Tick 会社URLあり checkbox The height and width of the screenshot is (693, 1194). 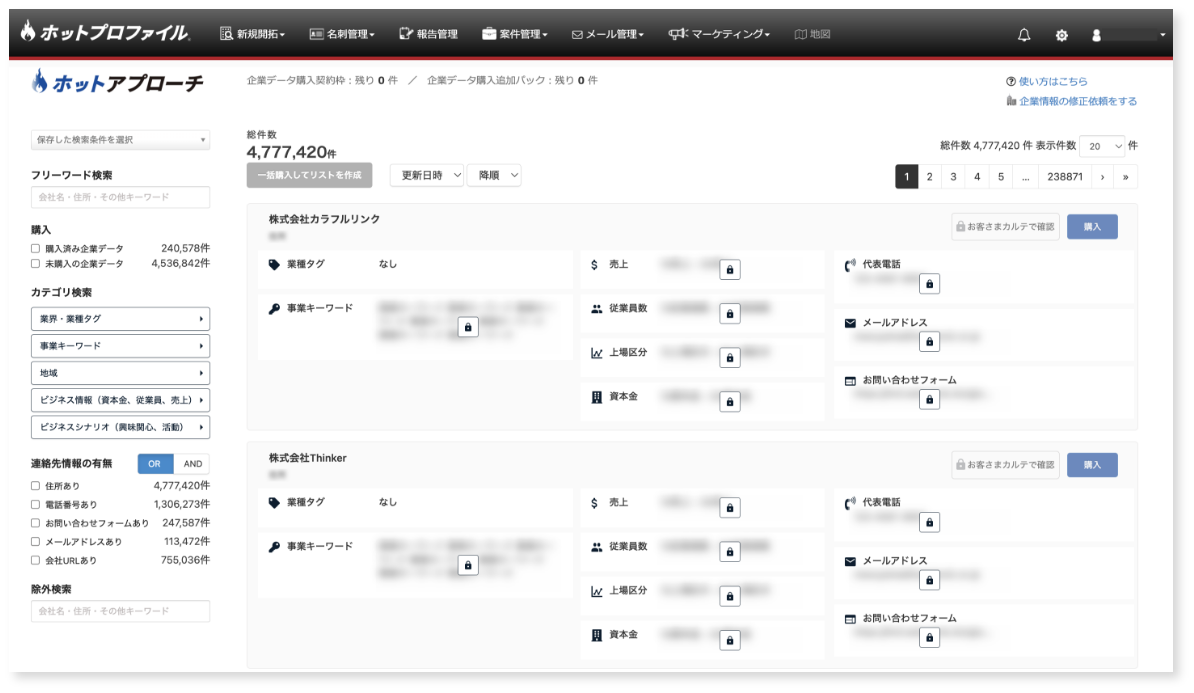click(35, 560)
